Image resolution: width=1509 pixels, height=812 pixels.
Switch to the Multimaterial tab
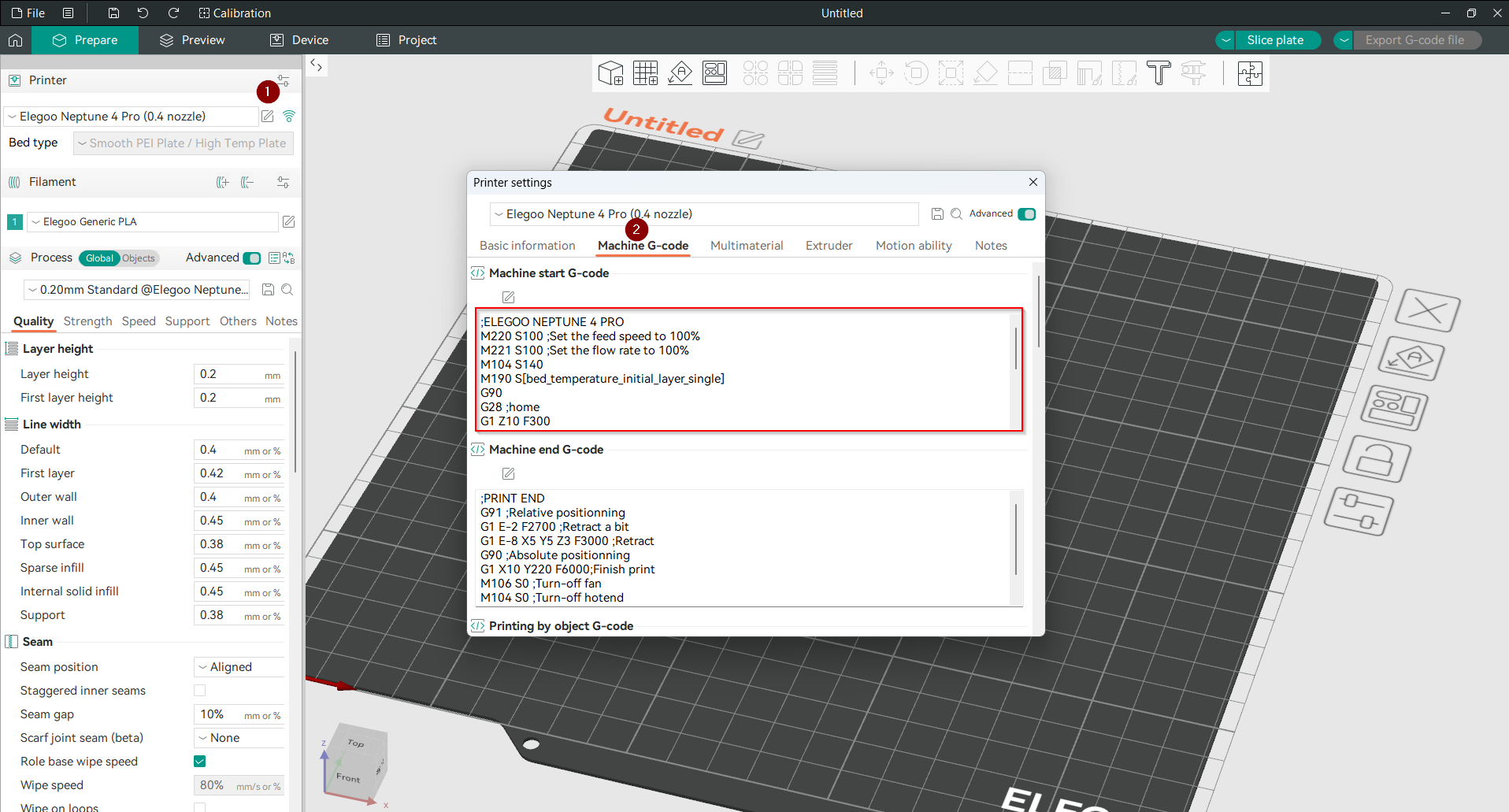[747, 246]
